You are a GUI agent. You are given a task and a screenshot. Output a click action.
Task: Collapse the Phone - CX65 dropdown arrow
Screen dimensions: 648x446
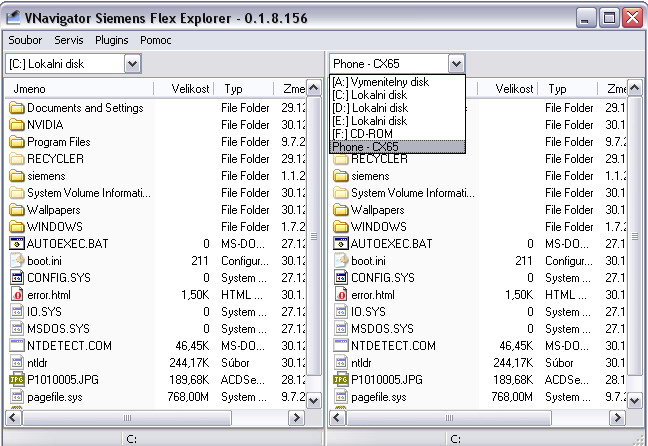click(456, 64)
